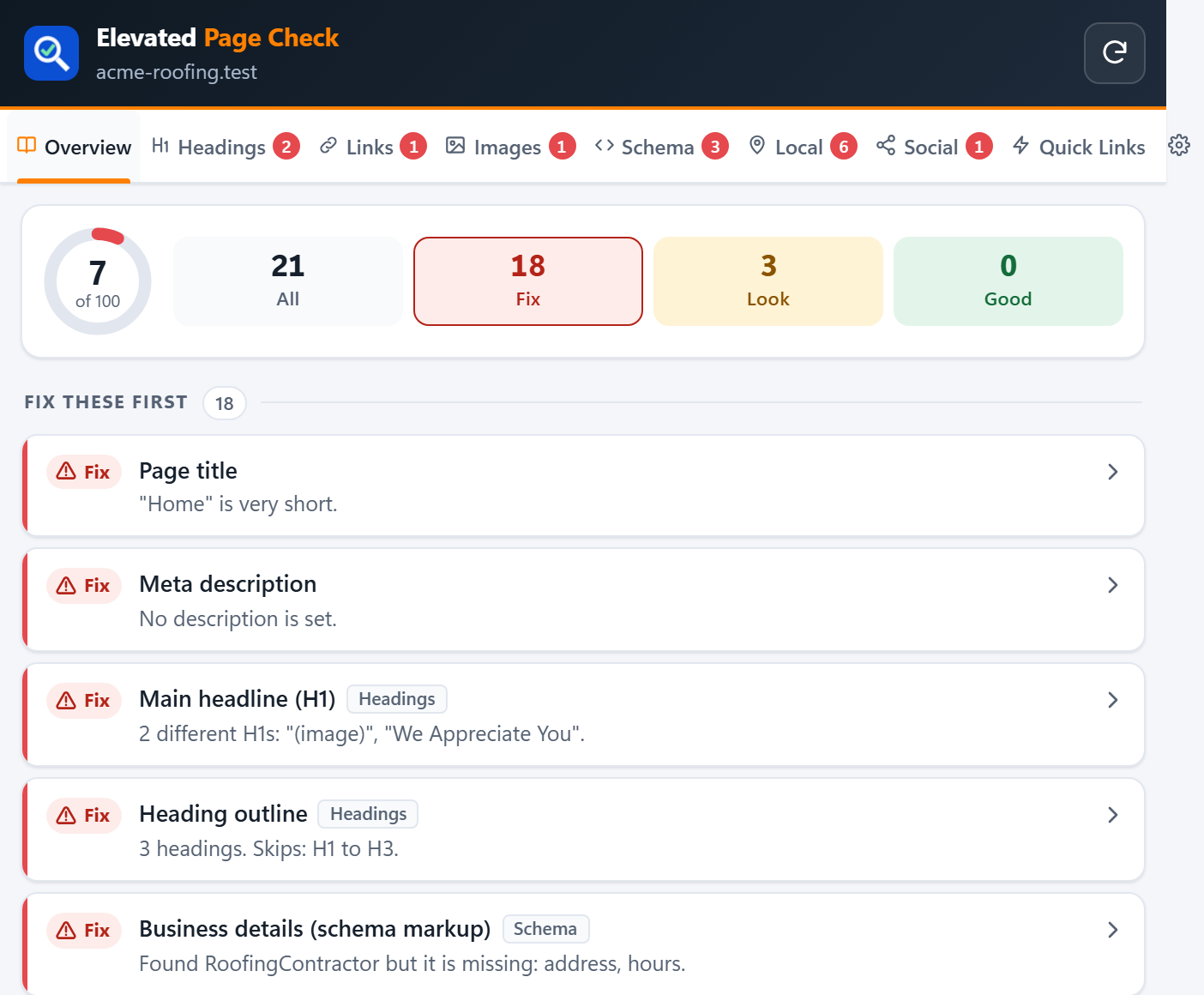Open the Business details (schema markup) heading
The height and width of the screenshot is (995, 1204).
click(315, 929)
